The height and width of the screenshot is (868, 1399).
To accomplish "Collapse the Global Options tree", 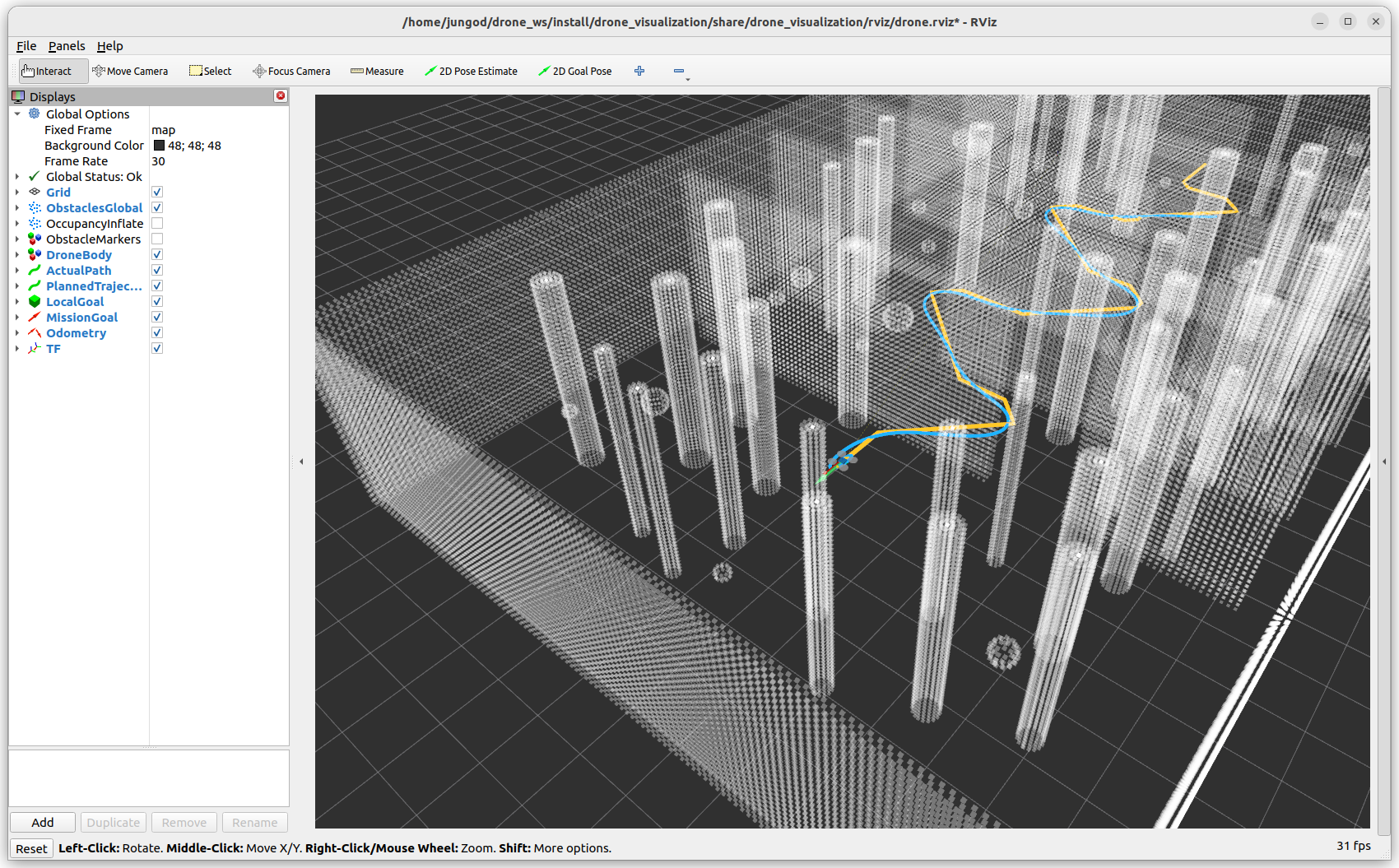I will tap(17, 114).
